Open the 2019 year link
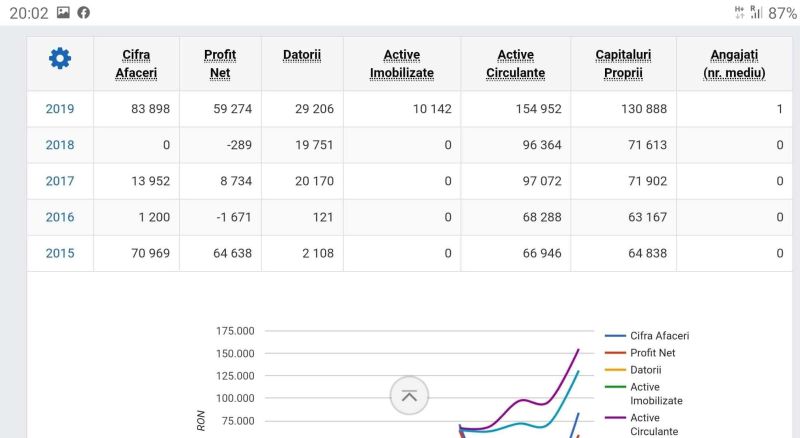Screen dimensions: 800x438 pos(60,109)
